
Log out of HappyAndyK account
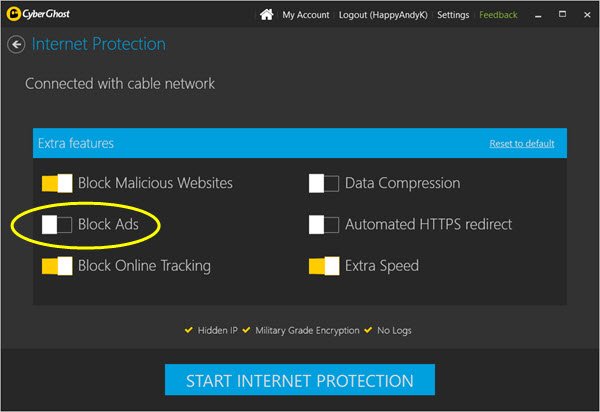click(x=384, y=15)
